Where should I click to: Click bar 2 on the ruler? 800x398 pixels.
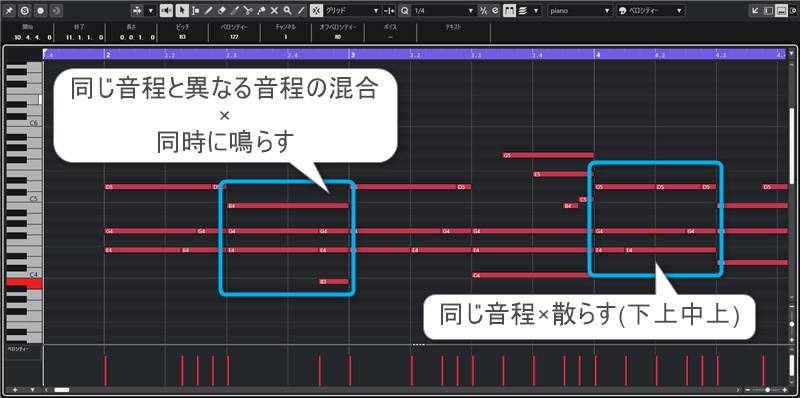click(108, 54)
